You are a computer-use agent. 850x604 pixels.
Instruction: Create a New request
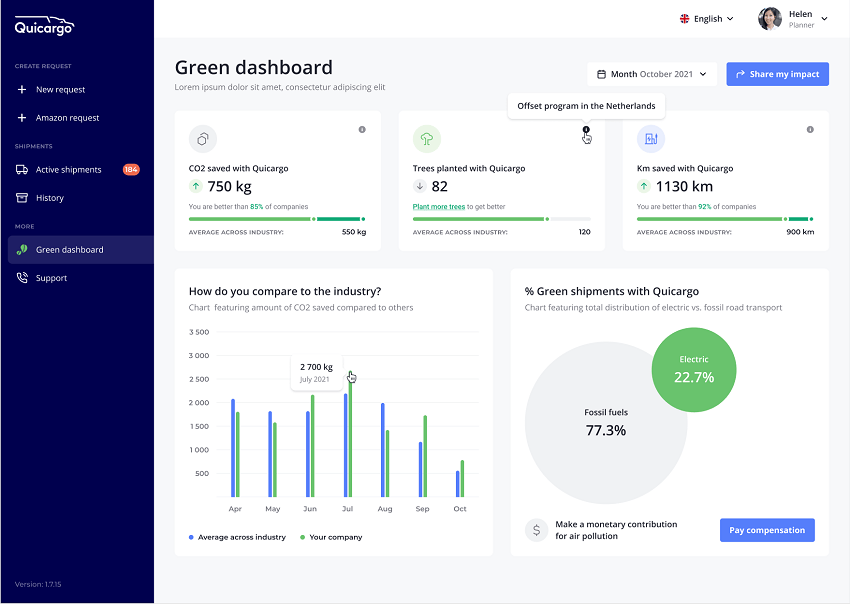tap(60, 90)
